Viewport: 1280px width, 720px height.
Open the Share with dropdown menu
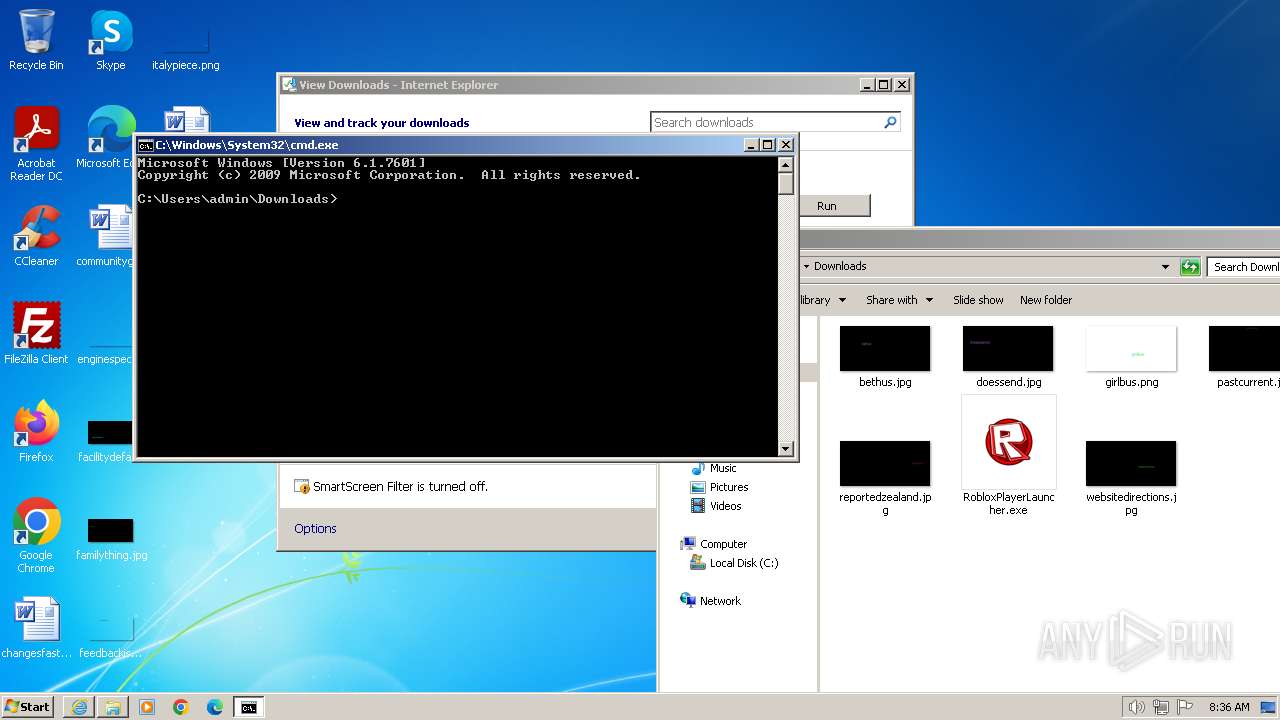899,300
